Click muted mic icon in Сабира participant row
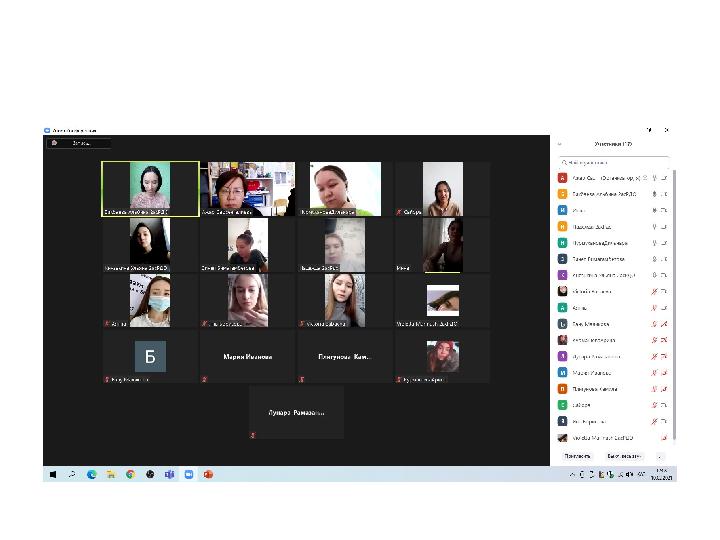This screenshot has height=540, width=720. tap(654, 405)
